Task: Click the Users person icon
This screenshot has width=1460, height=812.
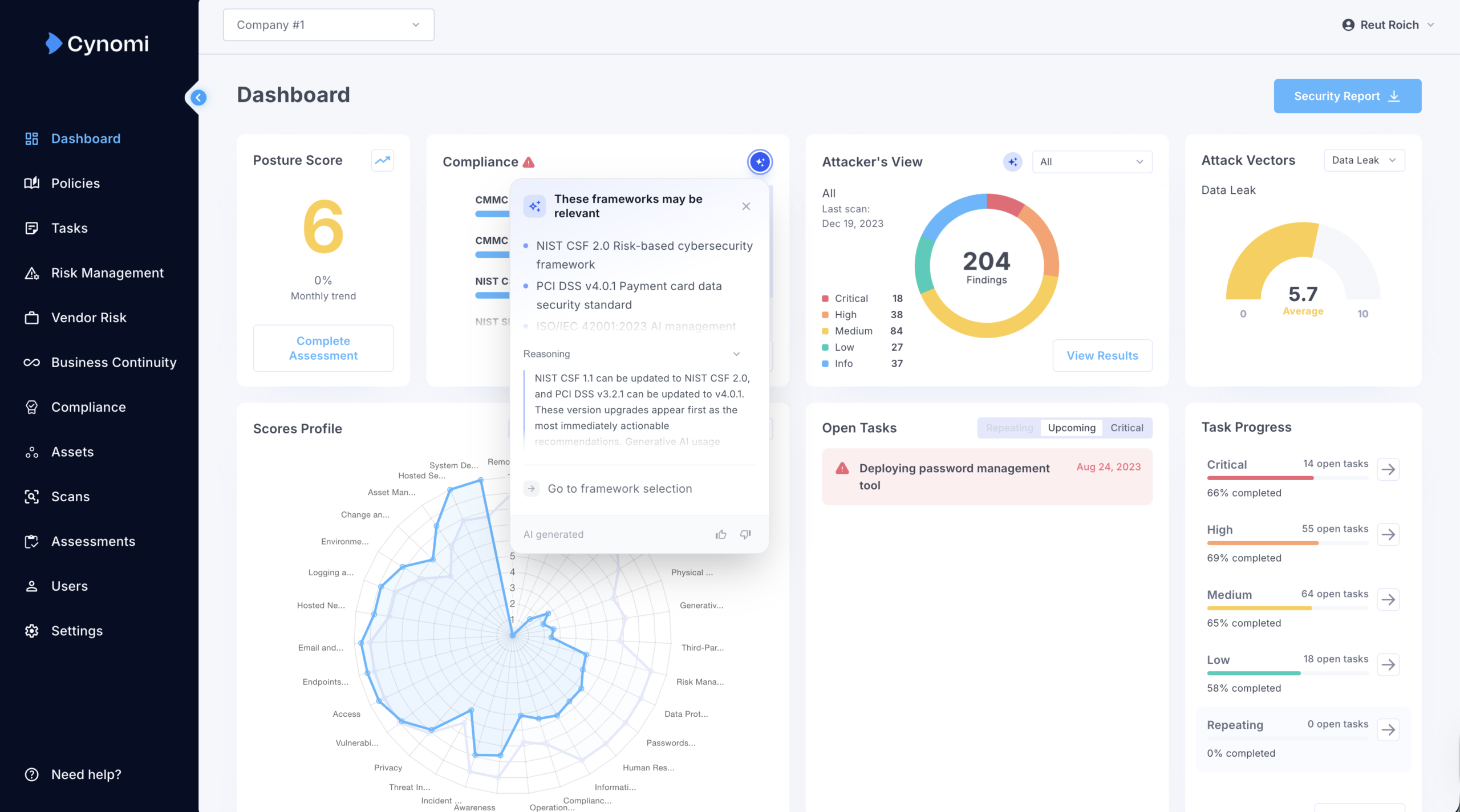Action: coord(32,586)
